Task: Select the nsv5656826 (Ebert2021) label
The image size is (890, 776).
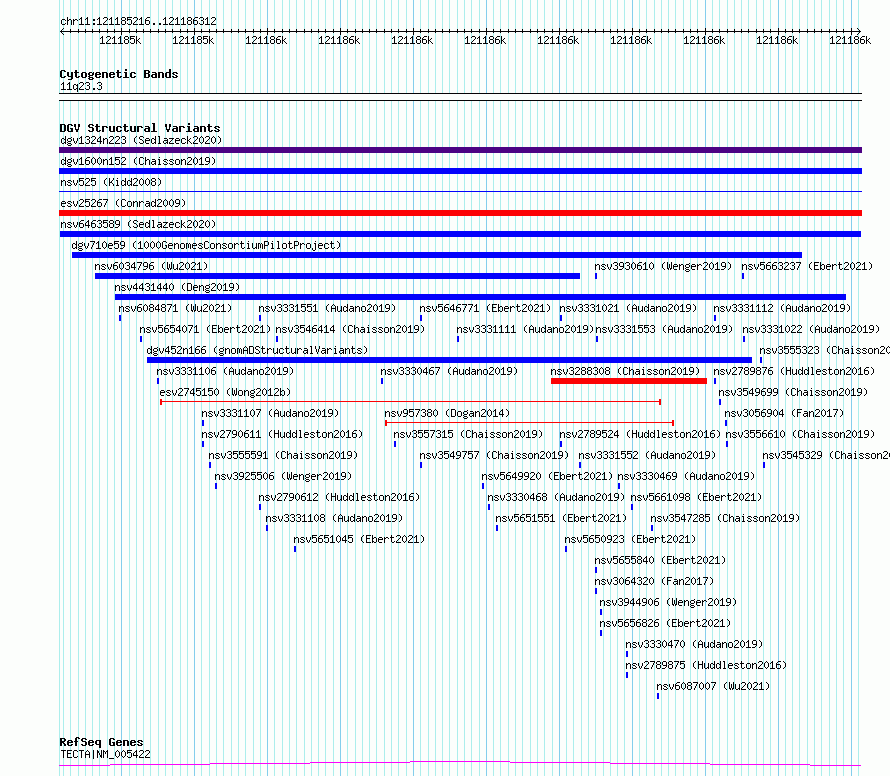Action: tap(665, 623)
